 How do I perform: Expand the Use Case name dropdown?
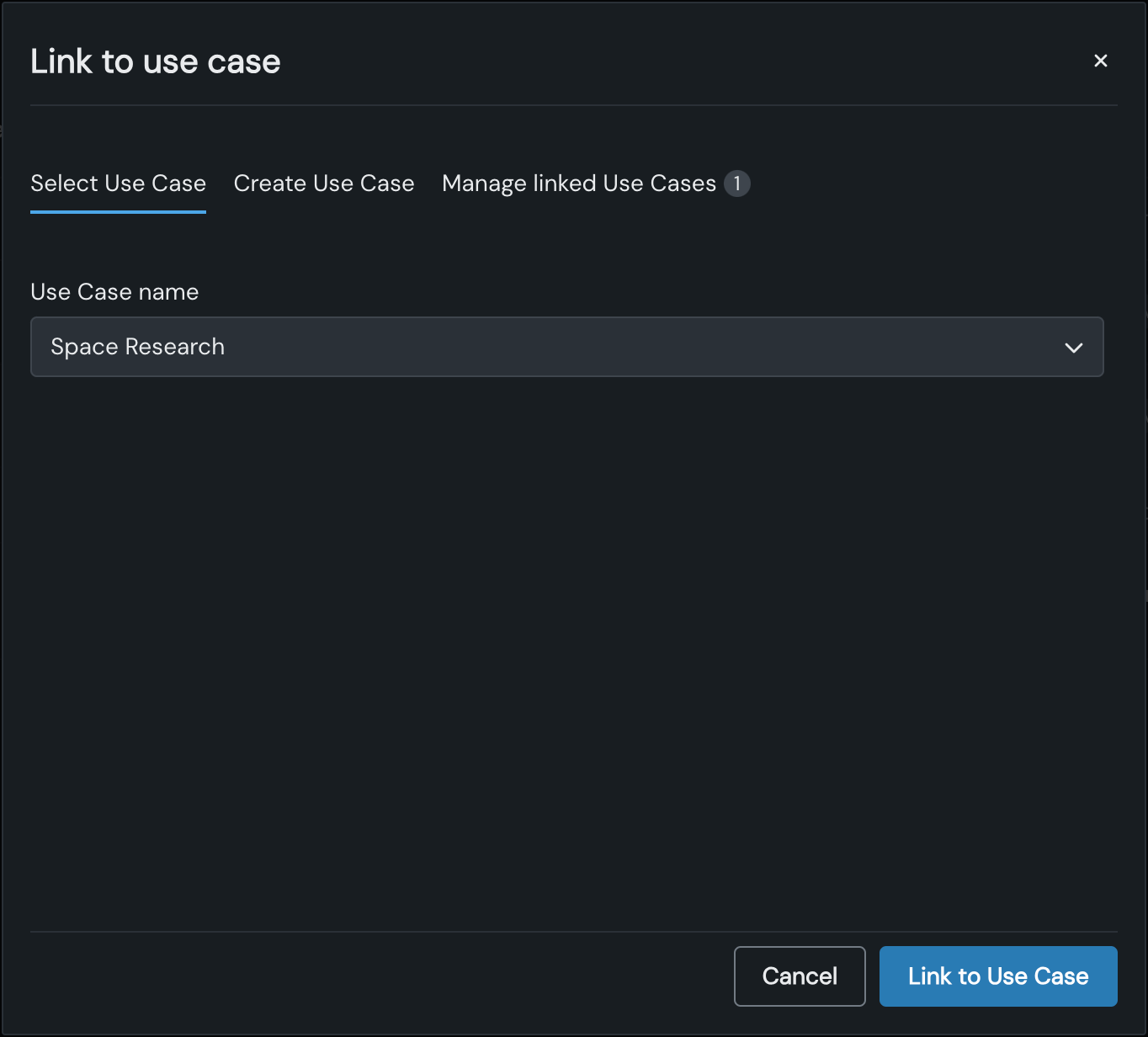[566, 347]
